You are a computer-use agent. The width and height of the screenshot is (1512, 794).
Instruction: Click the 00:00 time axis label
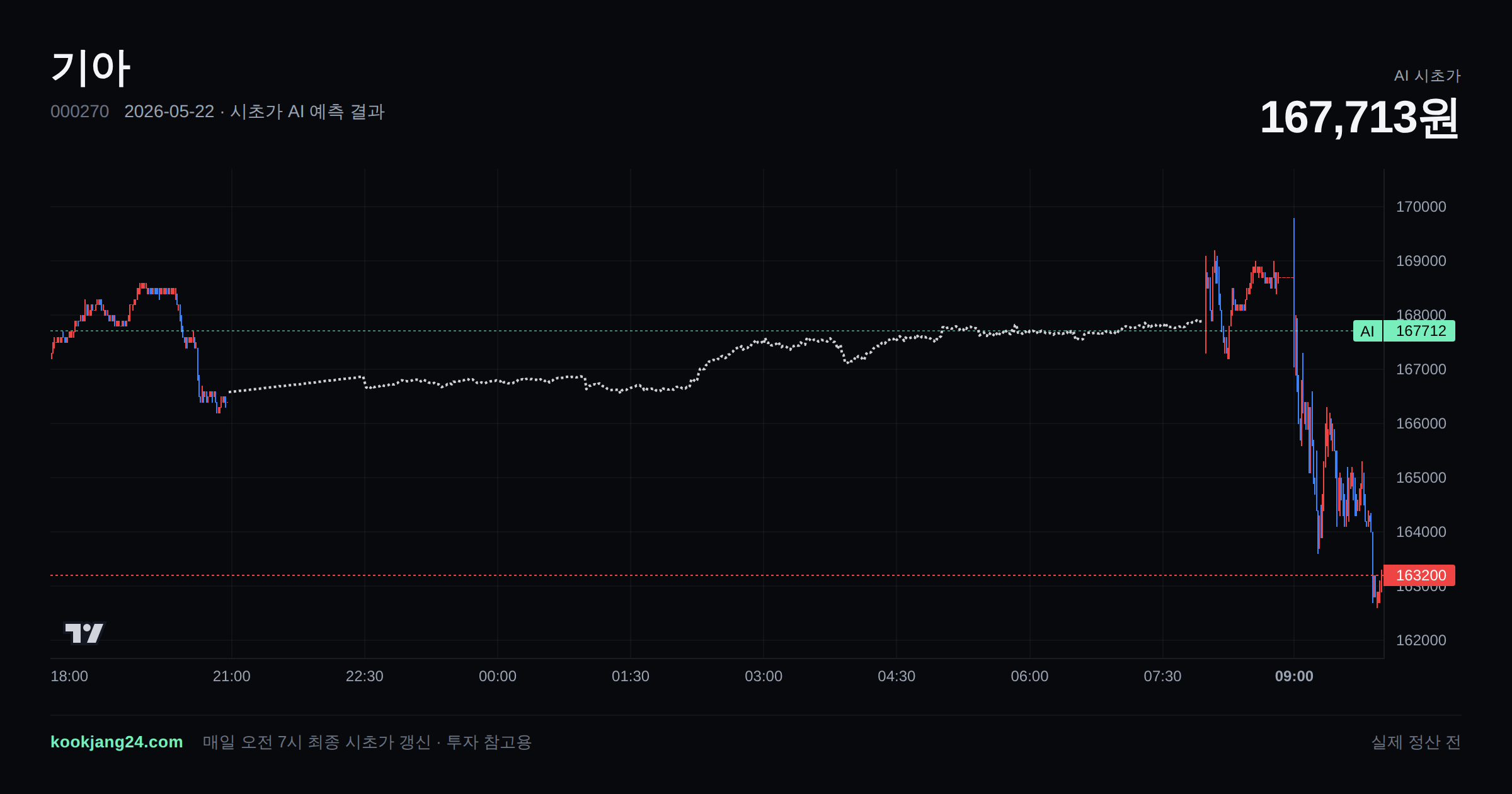(x=497, y=676)
